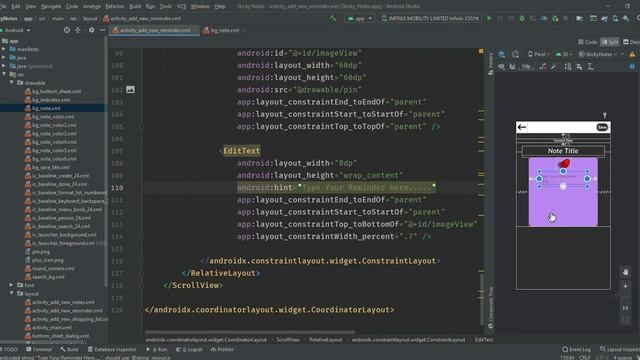Click the pan hand icon in preview
Screen dimensions: 640x360
tap(625, 272)
